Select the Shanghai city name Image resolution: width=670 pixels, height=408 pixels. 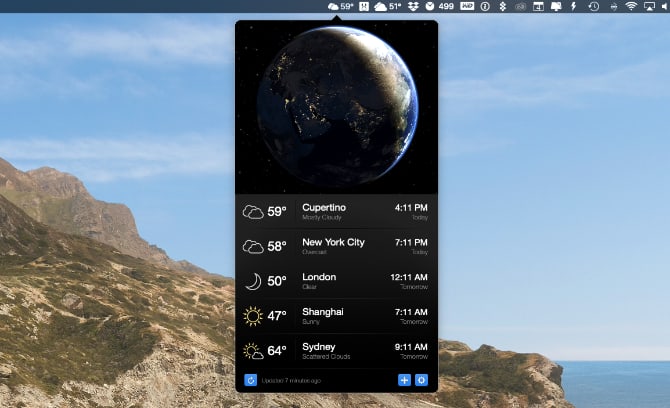coord(323,312)
